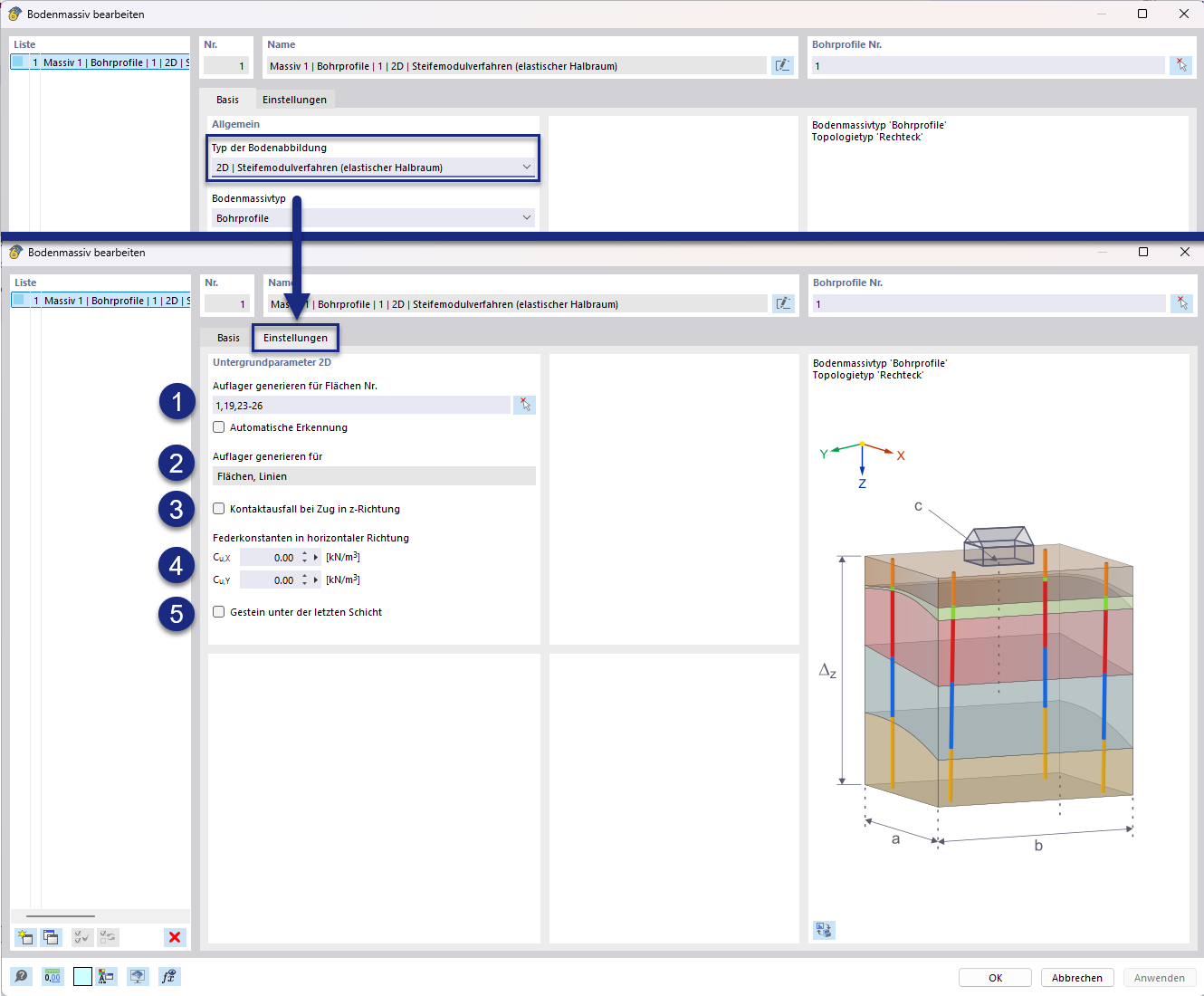Apply settings with Anwenden
This screenshot has width=1204, height=996.
tap(1160, 977)
